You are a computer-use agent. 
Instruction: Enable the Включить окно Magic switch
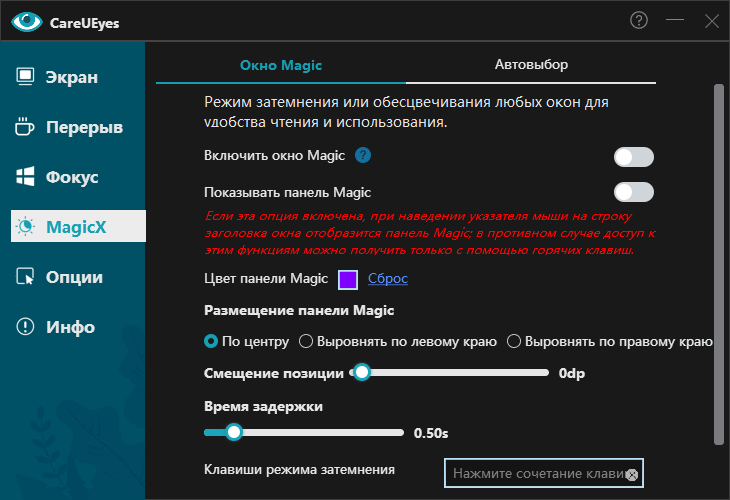coord(633,157)
